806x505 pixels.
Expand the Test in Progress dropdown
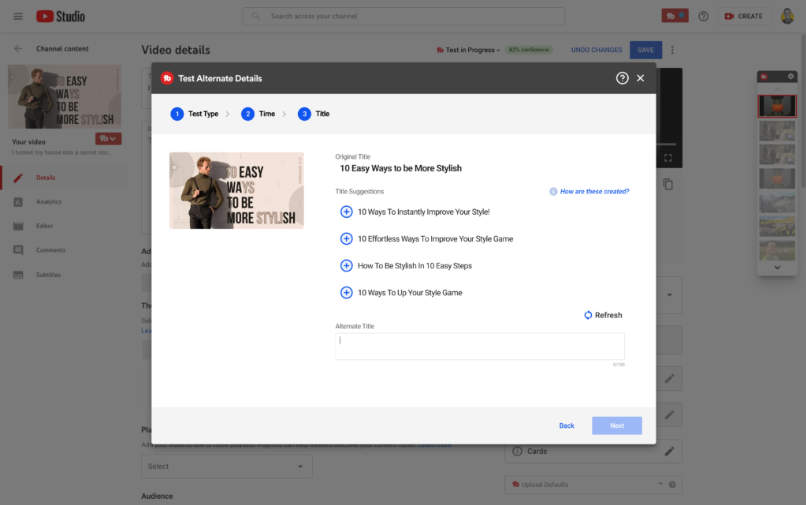tap(469, 50)
